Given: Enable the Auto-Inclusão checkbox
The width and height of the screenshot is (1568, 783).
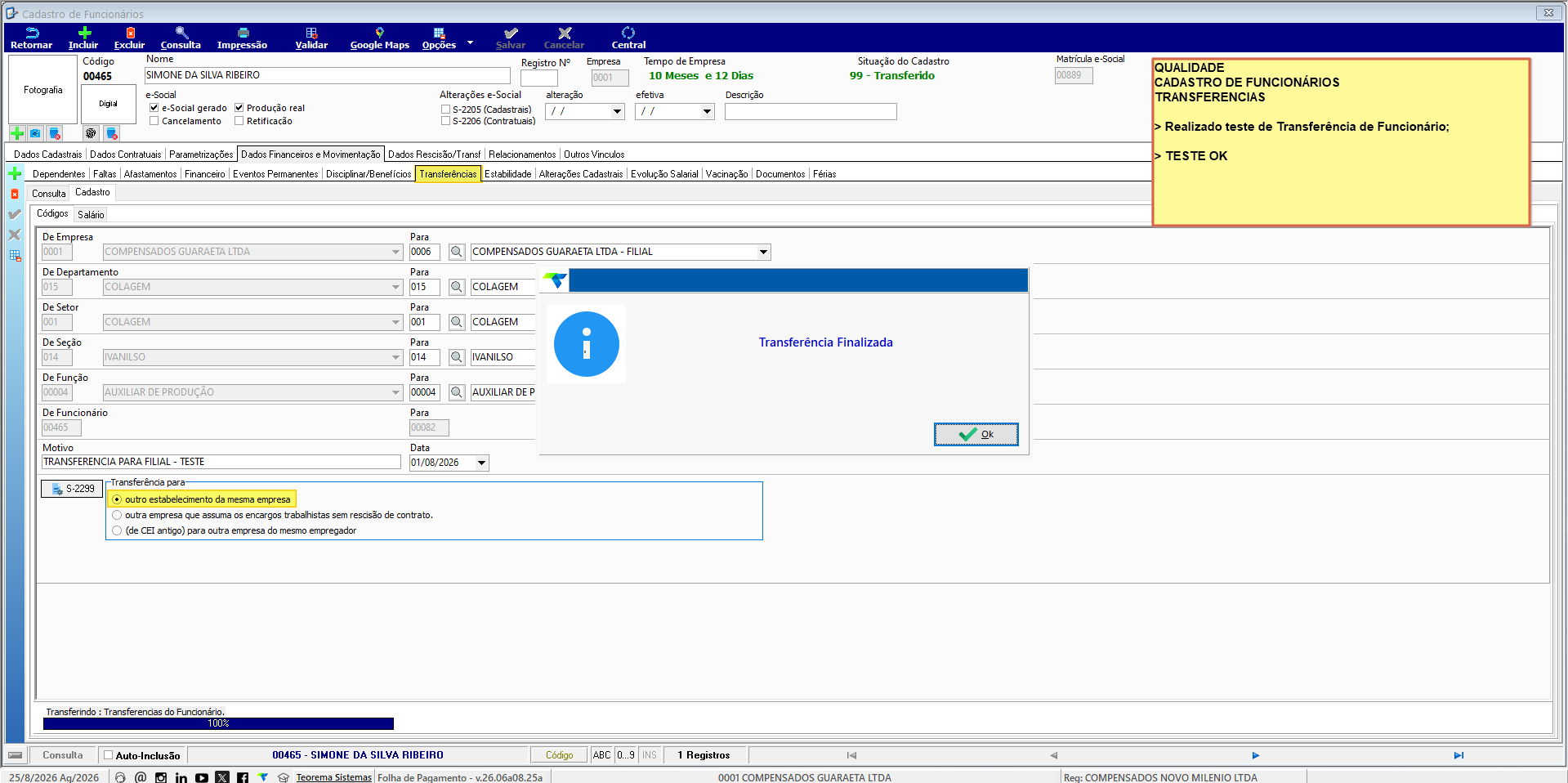Looking at the screenshot, I should pos(108,755).
